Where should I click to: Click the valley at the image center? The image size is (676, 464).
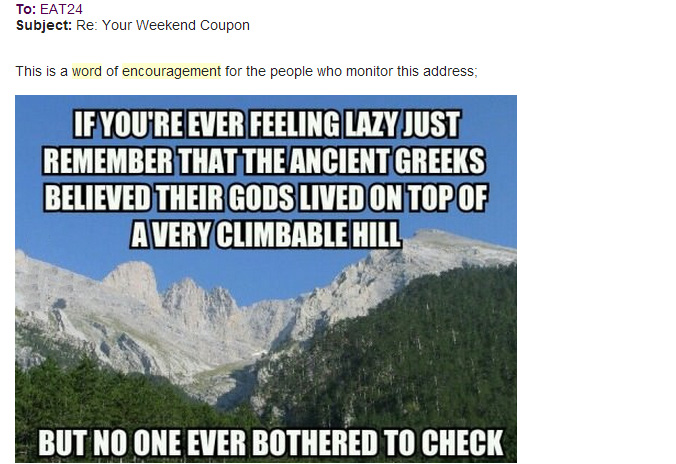[240, 370]
